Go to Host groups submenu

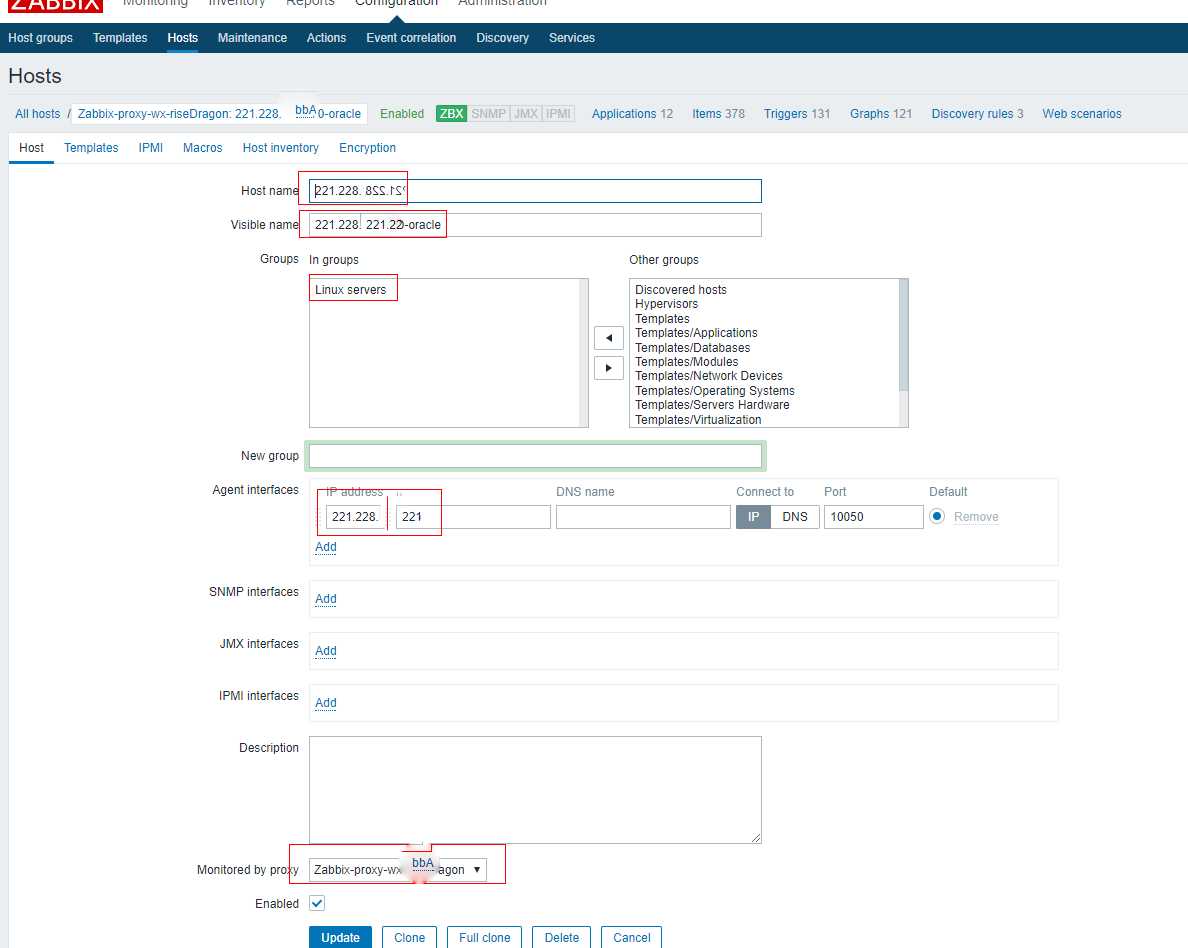tap(40, 38)
